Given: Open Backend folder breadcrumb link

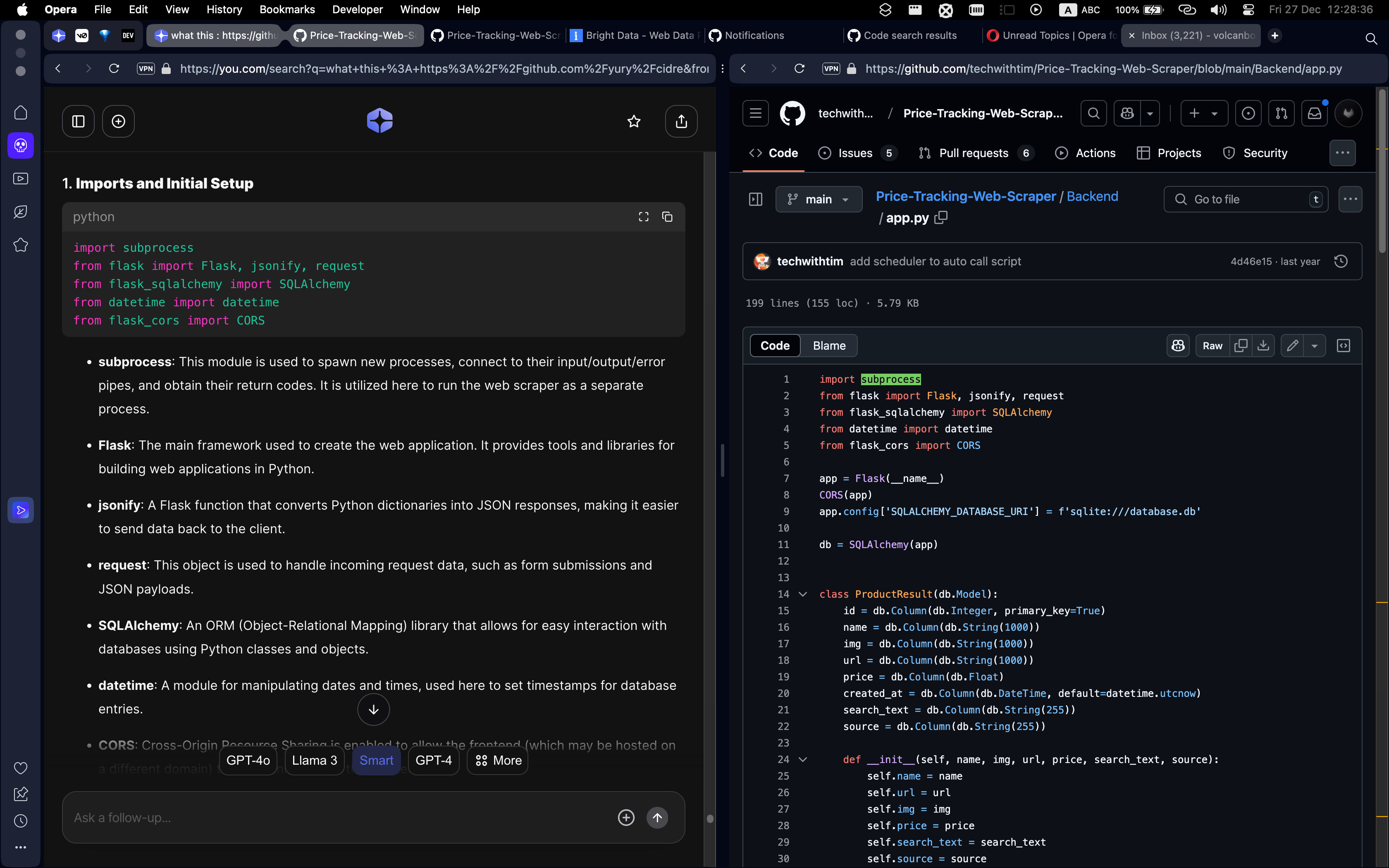Looking at the screenshot, I should tap(1092, 196).
